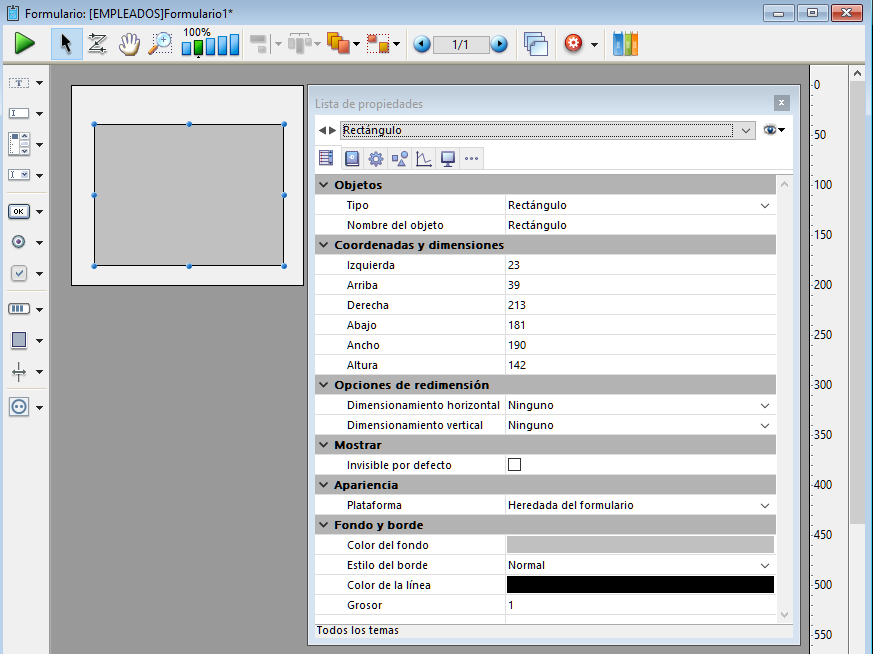Pick the progress indicator object tool
This screenshot has height=654, width=873.
[x=19, y=309]
